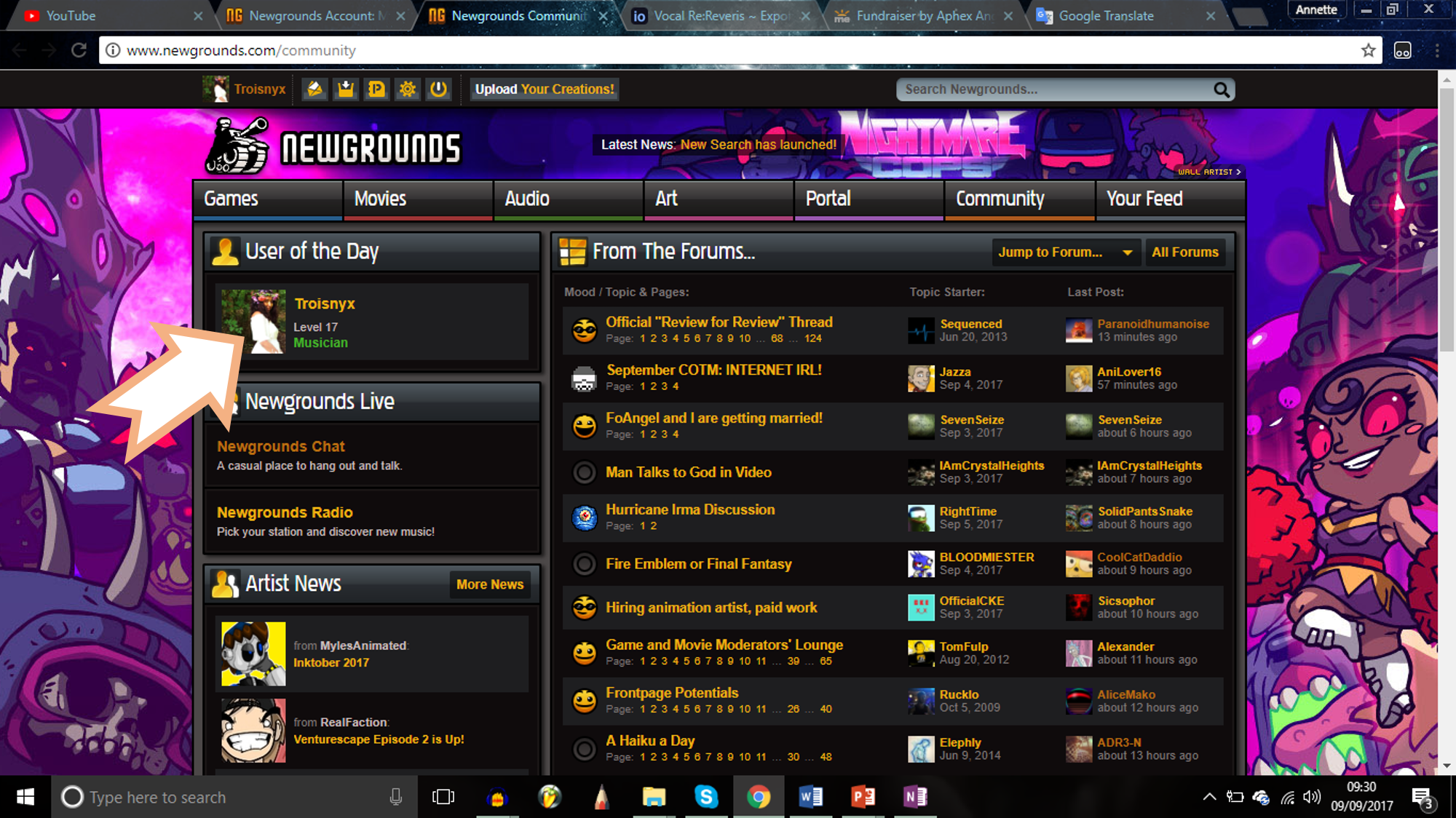Open PowerPoint from the taskbar
1456x818 pixels.
tap(863, 797)
